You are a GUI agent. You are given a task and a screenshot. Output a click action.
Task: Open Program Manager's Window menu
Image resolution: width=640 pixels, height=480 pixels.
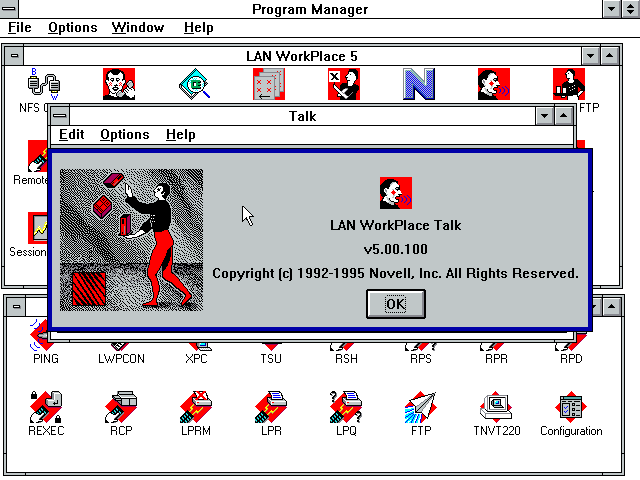pos(138,27)
